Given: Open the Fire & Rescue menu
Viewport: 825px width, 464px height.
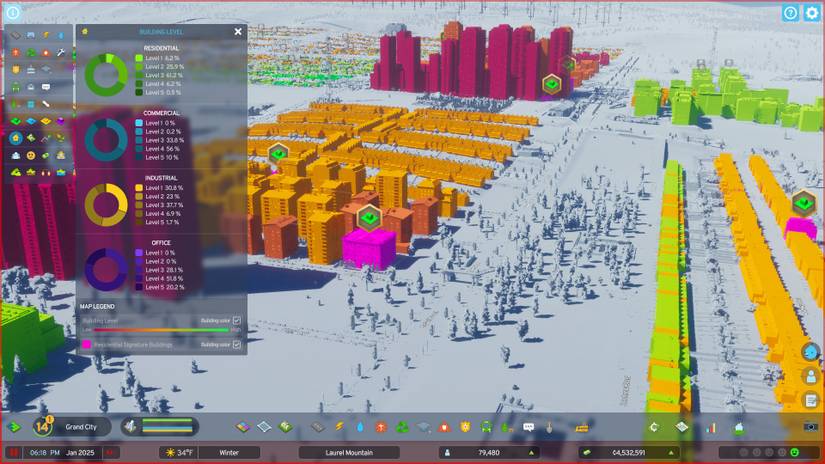Looking at the screenshot, I should (x=445, y=427).
